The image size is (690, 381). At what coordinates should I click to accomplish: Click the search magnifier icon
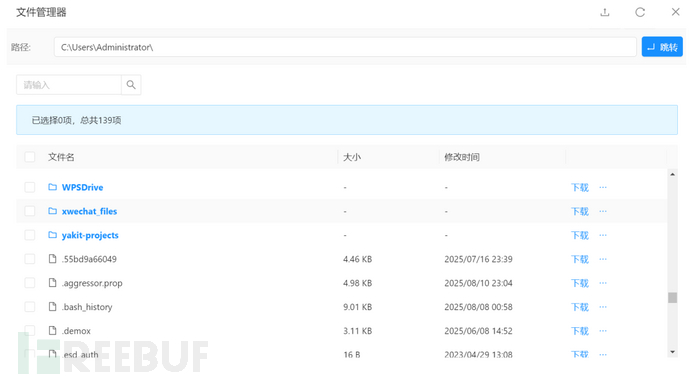pos(131,84)
